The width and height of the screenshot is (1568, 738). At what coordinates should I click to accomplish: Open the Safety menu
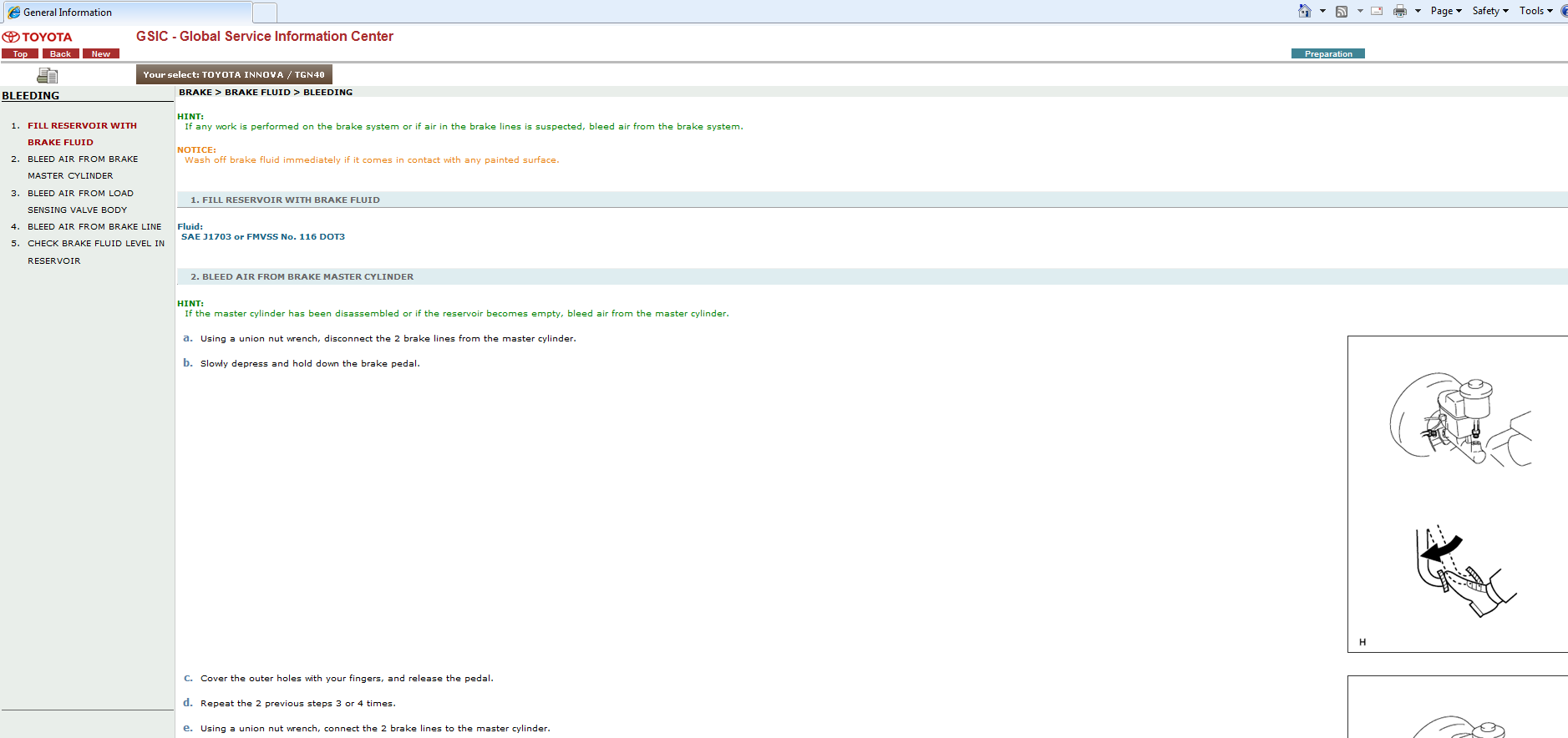(x=1489, y=11)
